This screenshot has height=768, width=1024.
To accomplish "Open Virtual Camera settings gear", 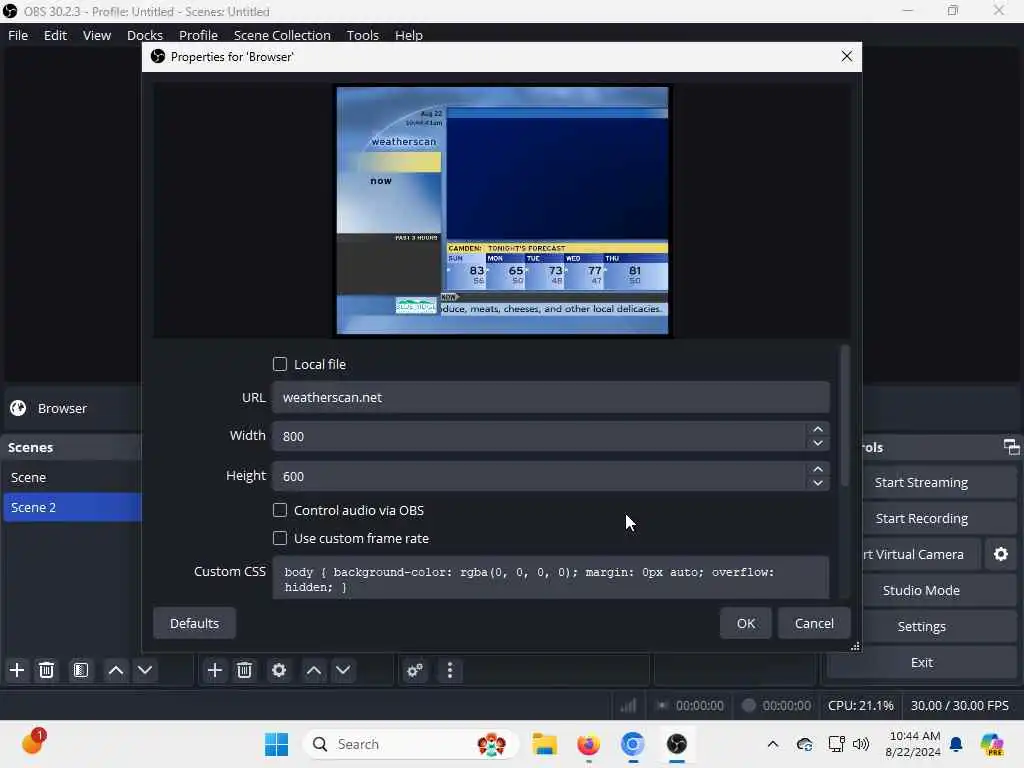I will [1000, 554].
